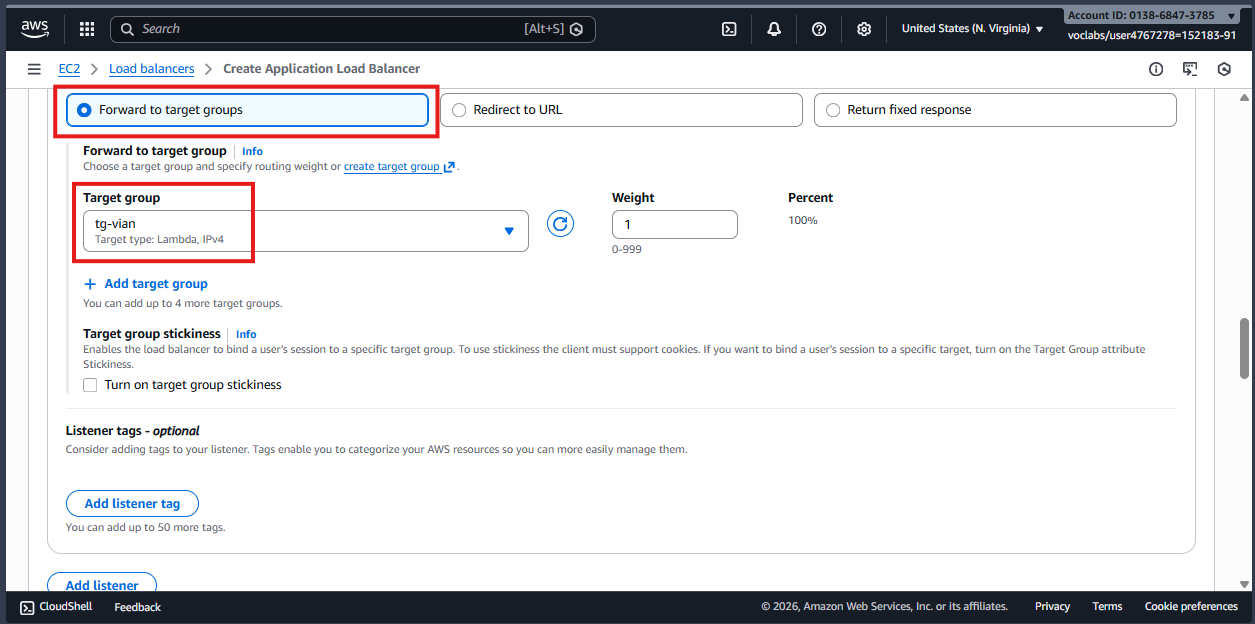This screenshot has width=1255, height=624.
Task: Open the help question mark icon
Action: point(819,29)
